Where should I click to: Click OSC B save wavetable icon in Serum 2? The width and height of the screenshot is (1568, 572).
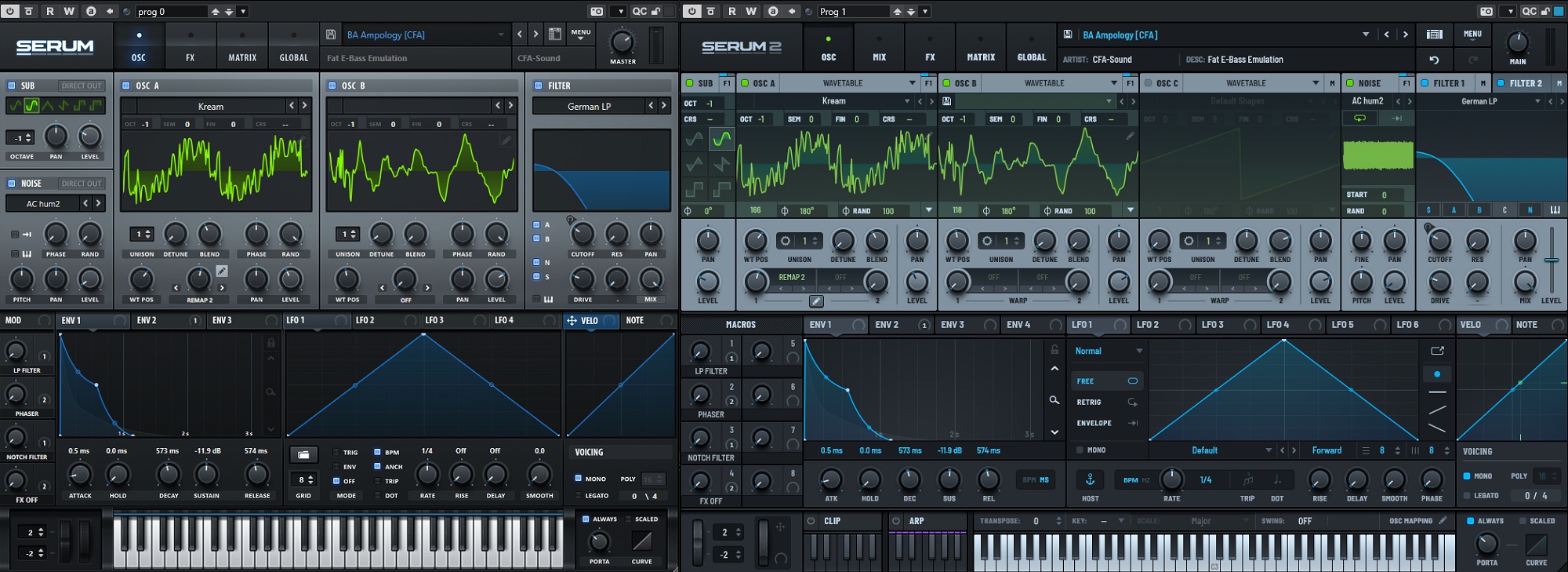947,101
